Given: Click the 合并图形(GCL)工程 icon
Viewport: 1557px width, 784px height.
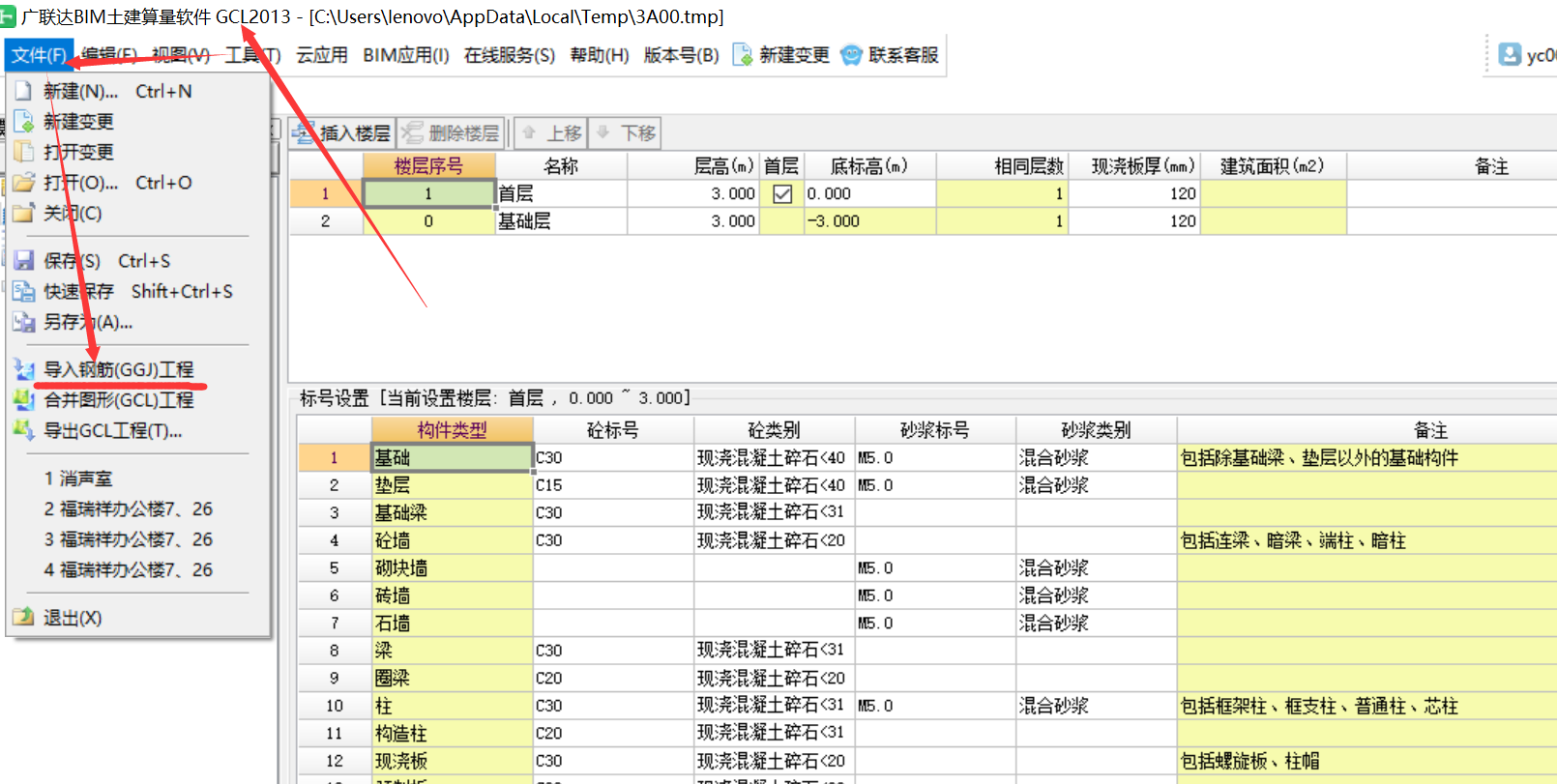Looking at the screenshot, I should (x=23, y=399).
